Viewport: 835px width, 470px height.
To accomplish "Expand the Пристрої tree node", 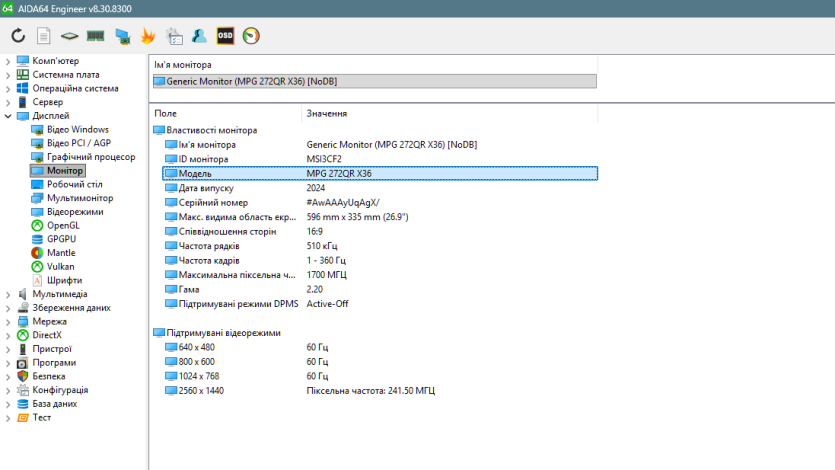I will click(x=8, y=349).
